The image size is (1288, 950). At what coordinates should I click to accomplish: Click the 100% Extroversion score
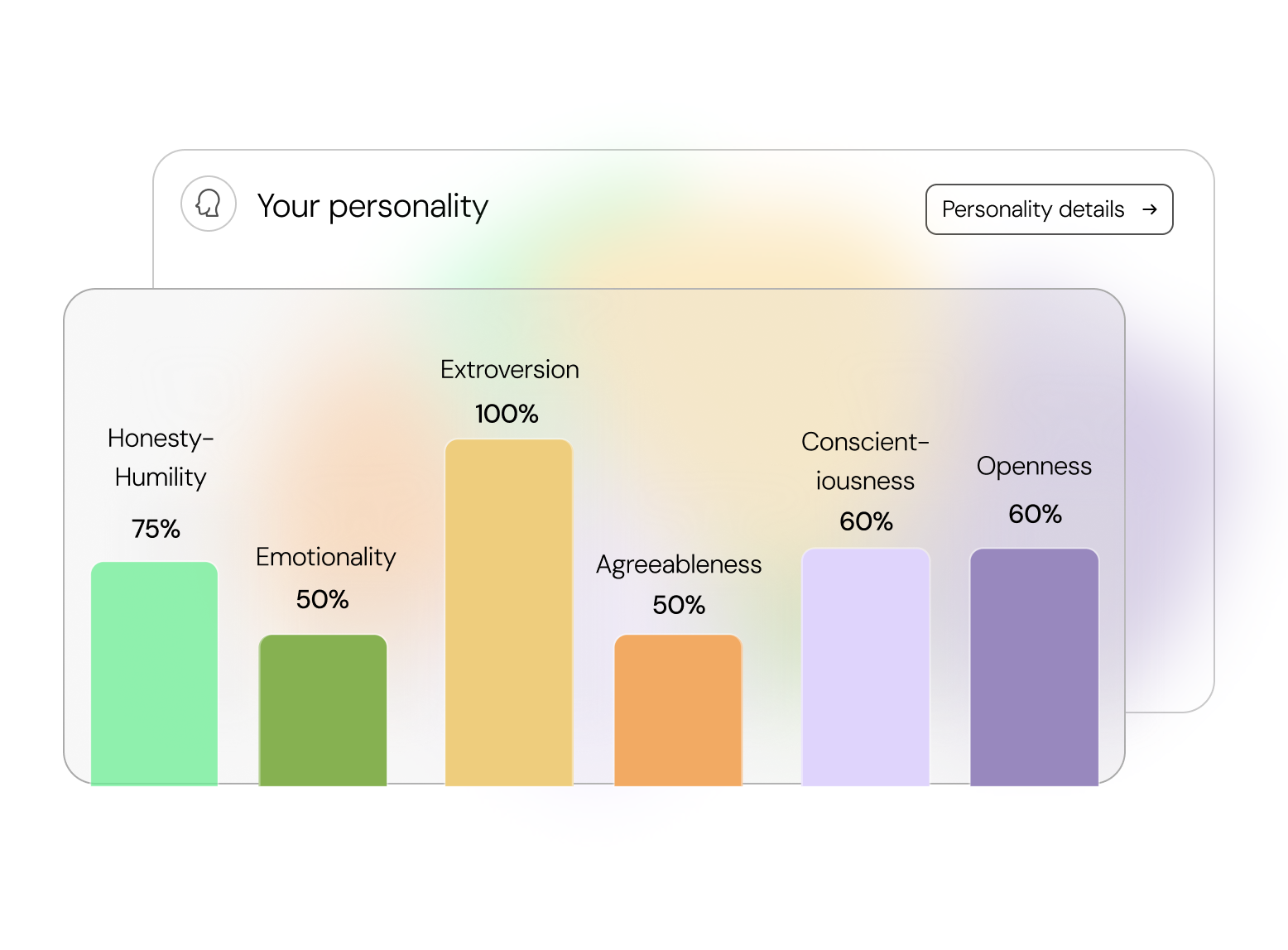(507, 414)
